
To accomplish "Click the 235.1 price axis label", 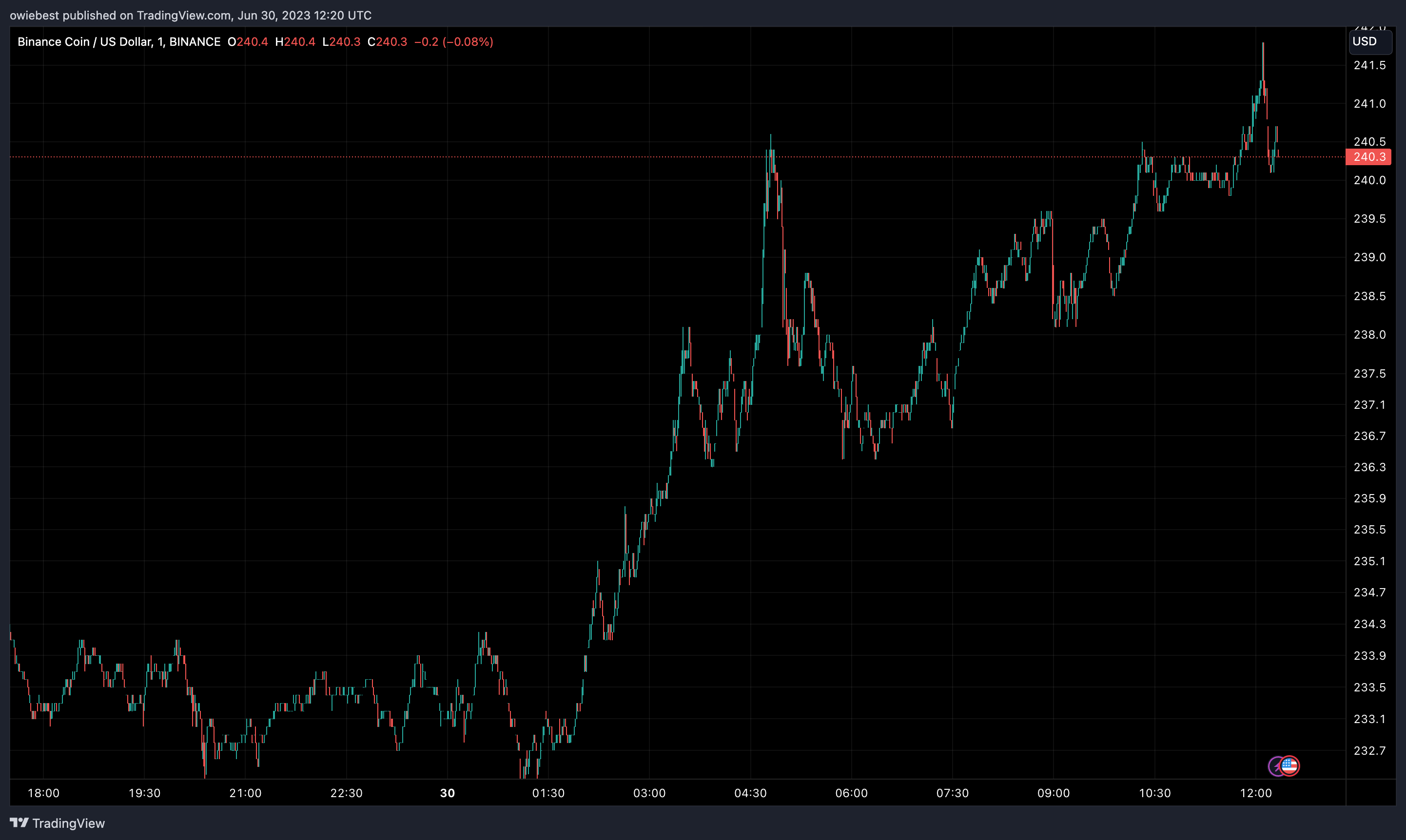I will click(1370, 561).
